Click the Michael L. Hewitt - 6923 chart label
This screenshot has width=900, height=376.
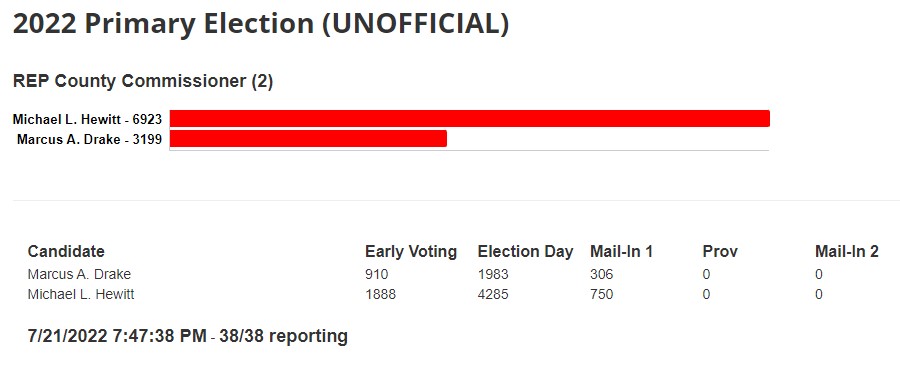point(87,119)
